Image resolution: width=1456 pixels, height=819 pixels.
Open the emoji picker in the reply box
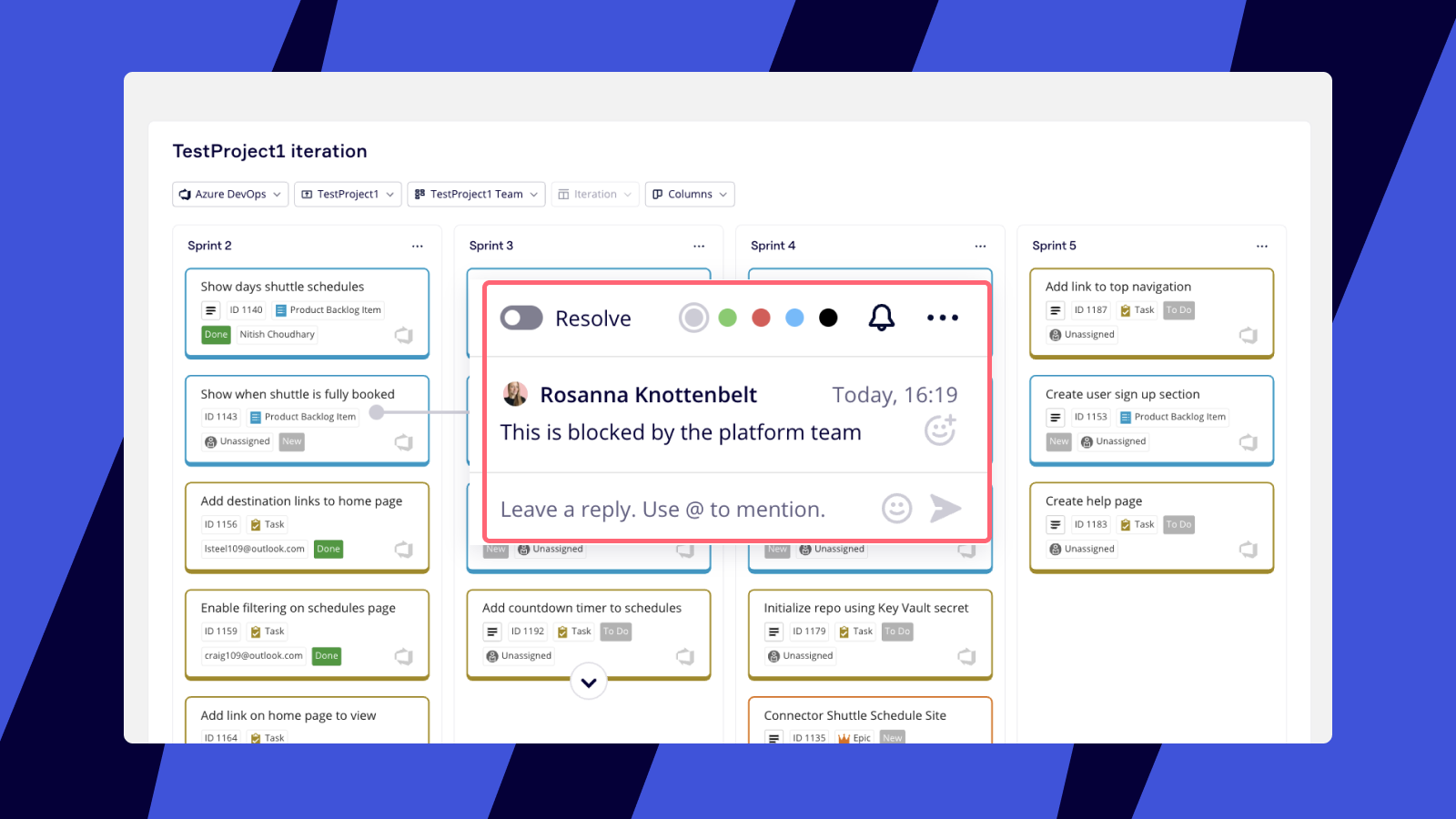897,509
